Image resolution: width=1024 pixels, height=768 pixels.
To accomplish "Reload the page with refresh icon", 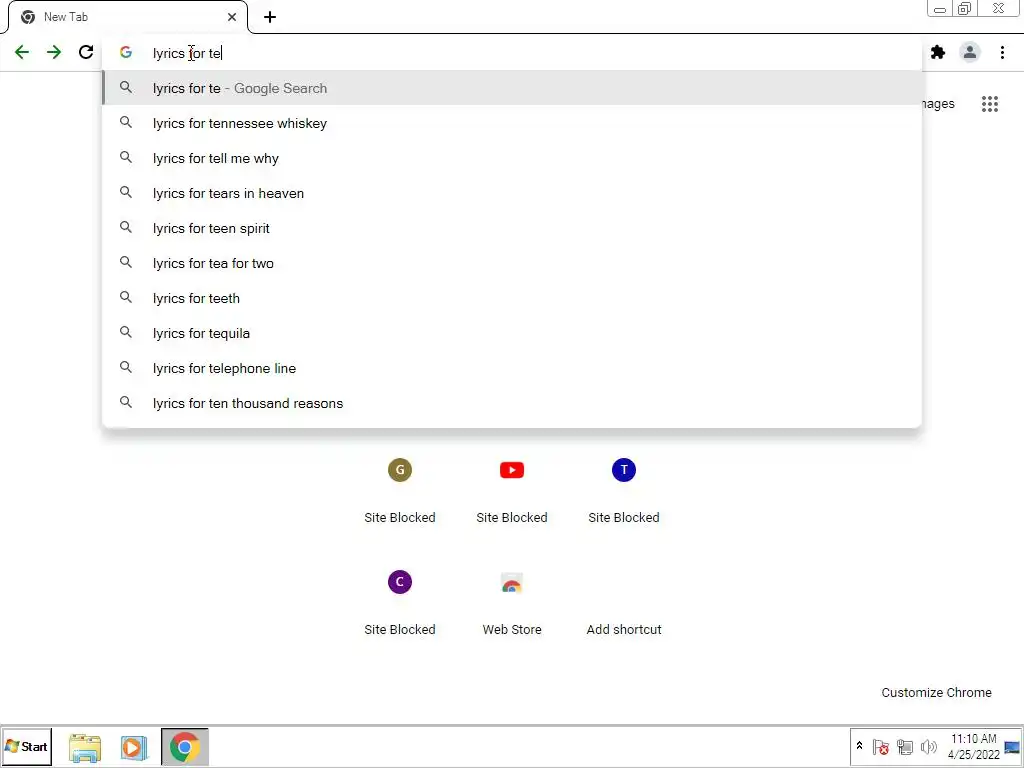I will tap(86, 52).
